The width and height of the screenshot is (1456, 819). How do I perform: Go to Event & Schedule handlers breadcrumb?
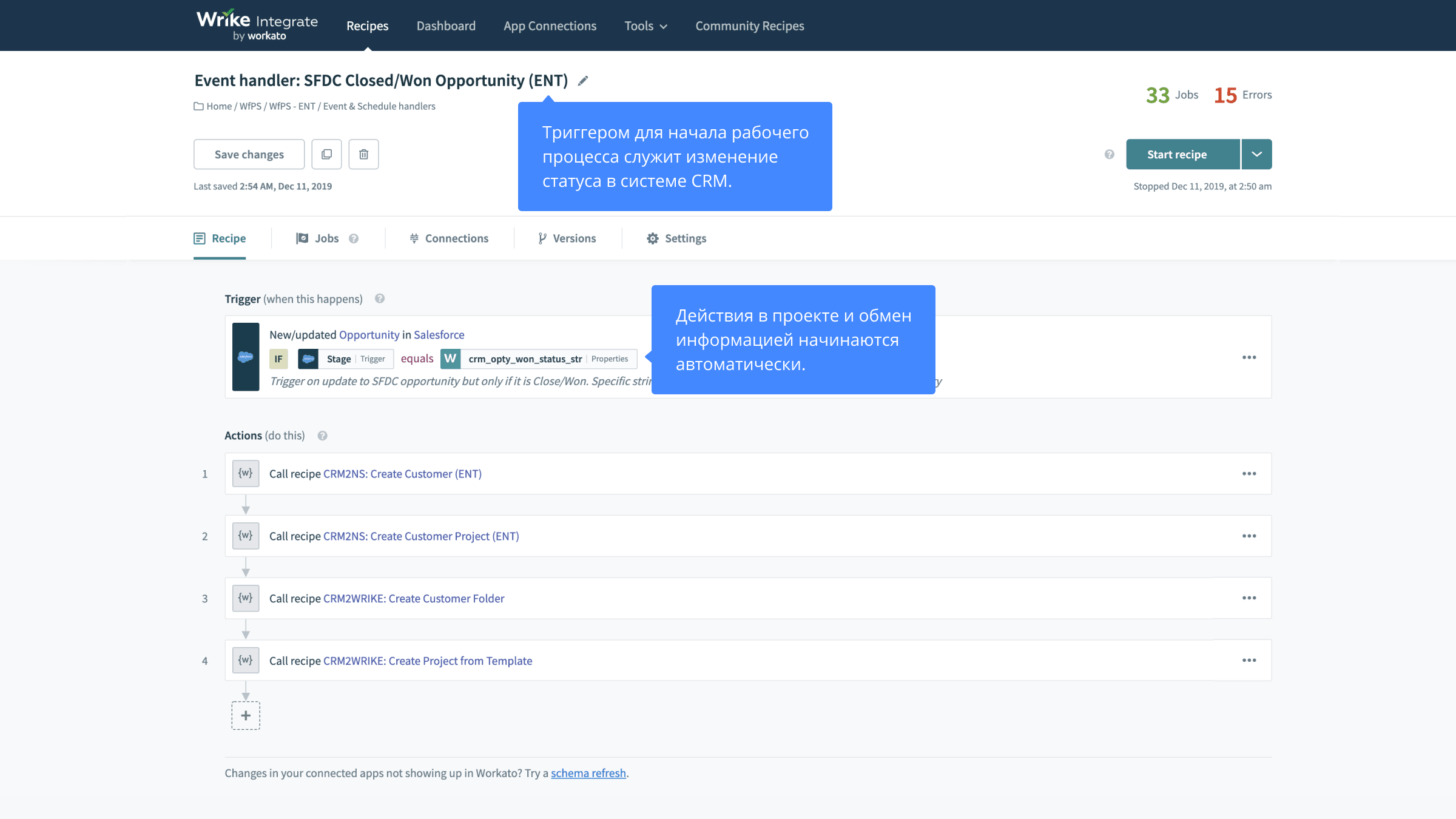tap(379, 106)
